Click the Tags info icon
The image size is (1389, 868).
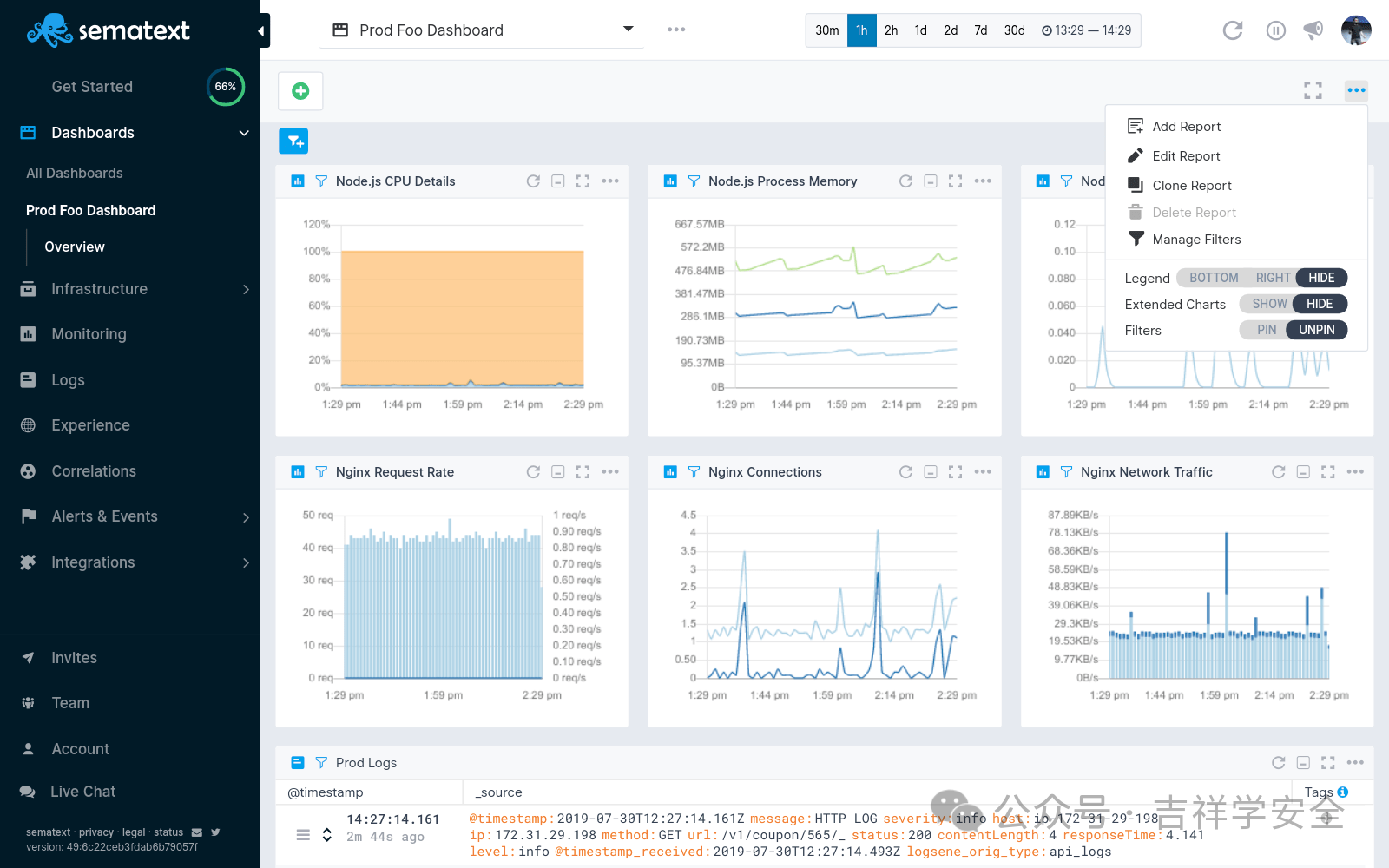point(1343,792)
